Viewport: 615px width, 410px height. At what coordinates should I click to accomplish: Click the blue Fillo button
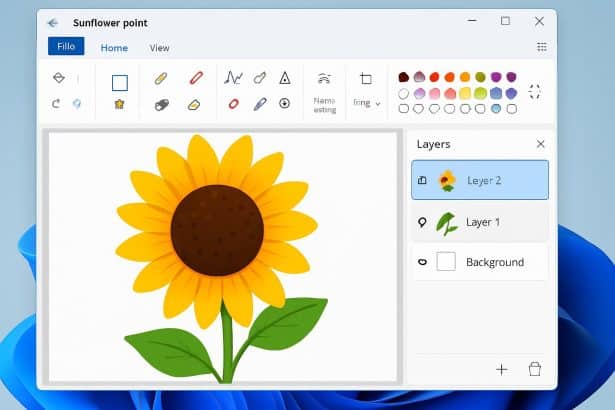(66, 46)
